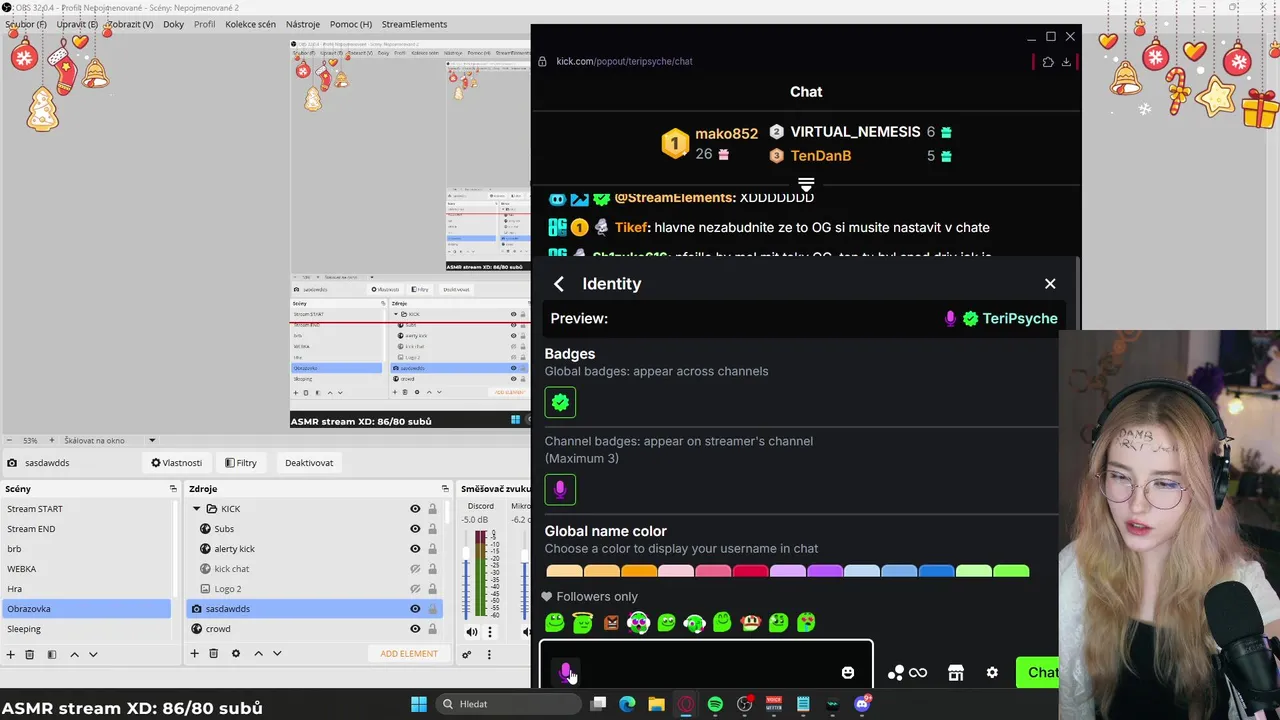Show the kick chat source
The image size is (1280, 720).
tap(415, 569)
